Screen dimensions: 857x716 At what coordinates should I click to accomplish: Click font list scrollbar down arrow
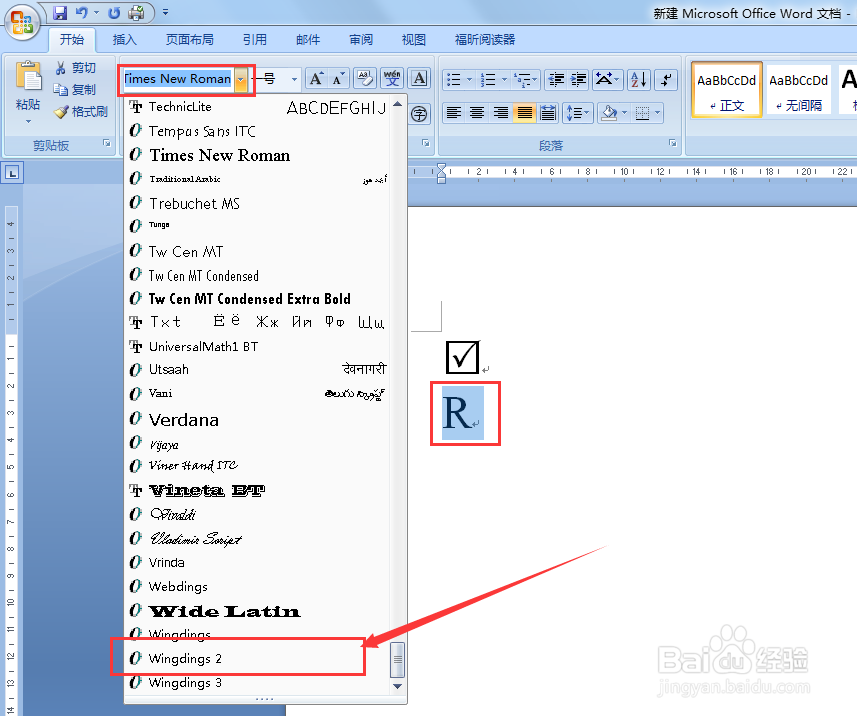[398, 686]
